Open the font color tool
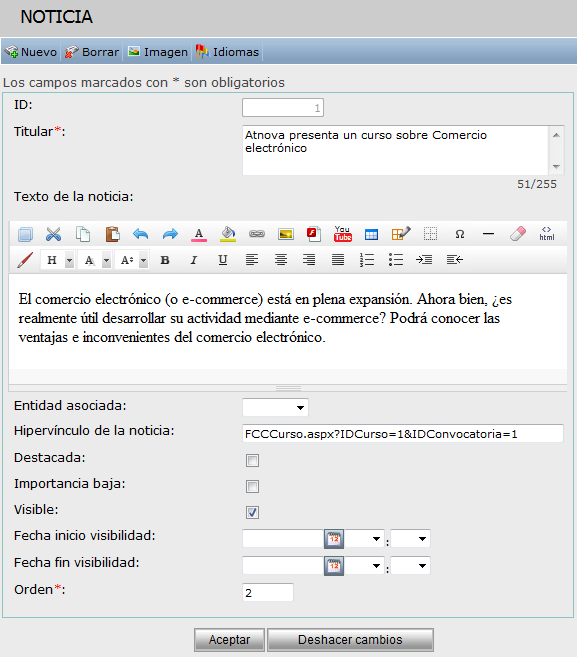The image size is (577, 657). click(199, 234)
